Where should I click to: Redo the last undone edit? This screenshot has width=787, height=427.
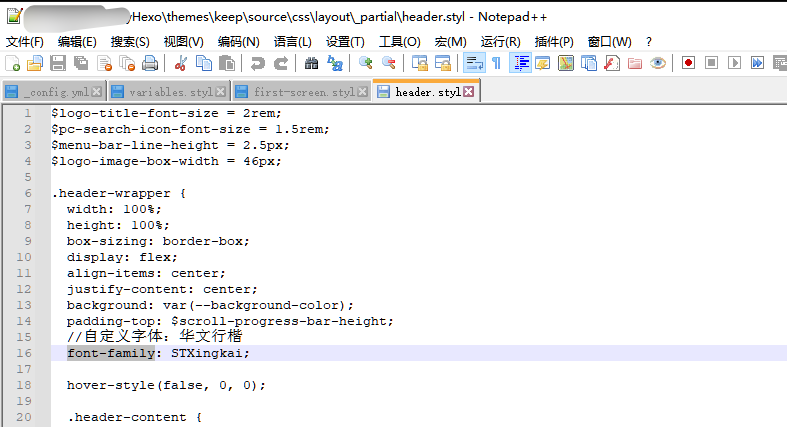click(281, 63)
